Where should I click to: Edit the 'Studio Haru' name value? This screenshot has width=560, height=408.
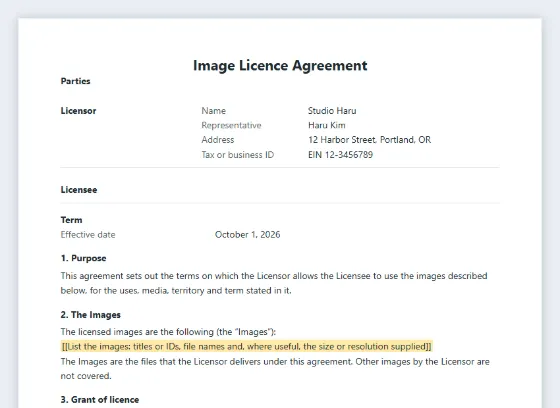click(x=332, y=111)
